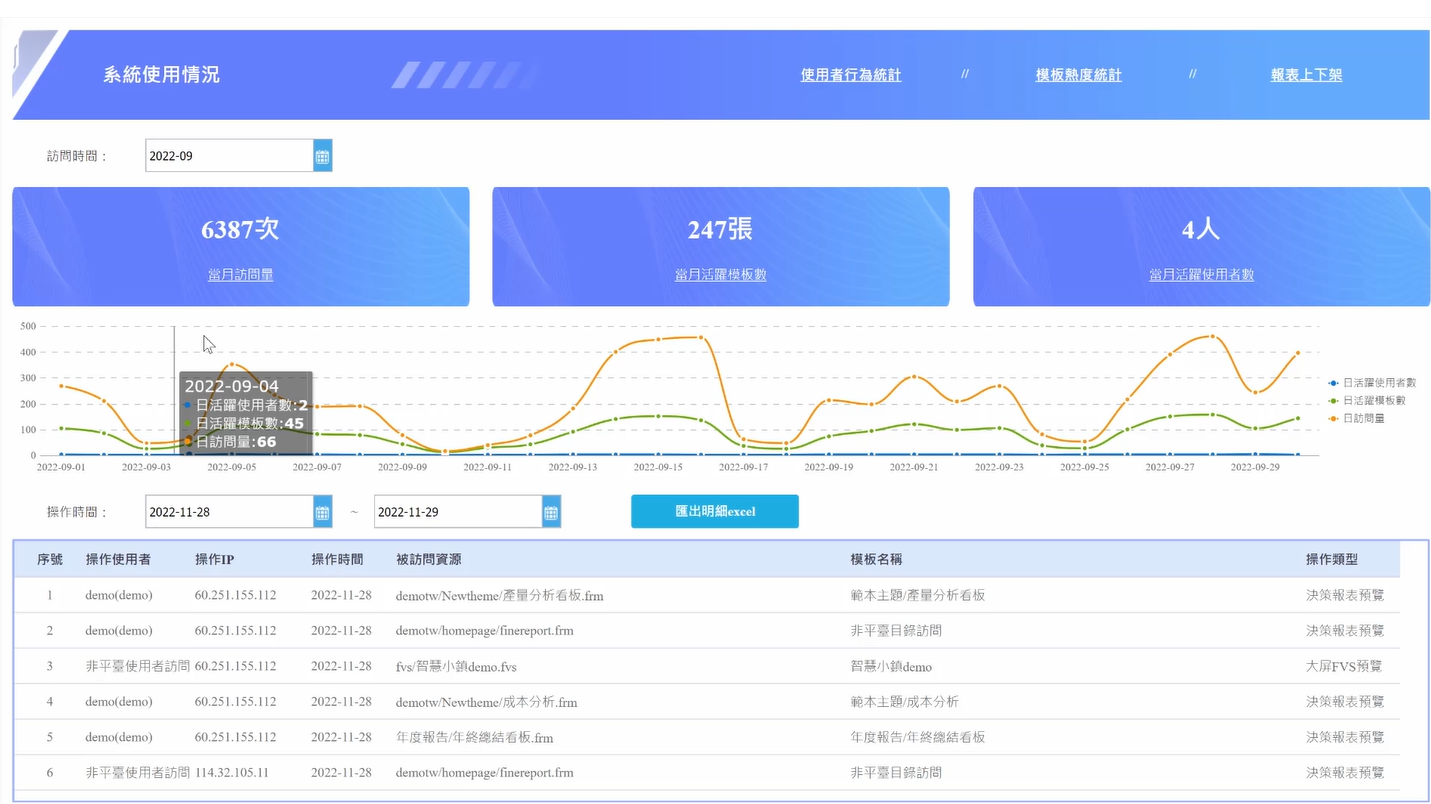Open calendar icon beside 2022-11-28 start date
The image size is (1431, 804).
[x=322, y=512]
